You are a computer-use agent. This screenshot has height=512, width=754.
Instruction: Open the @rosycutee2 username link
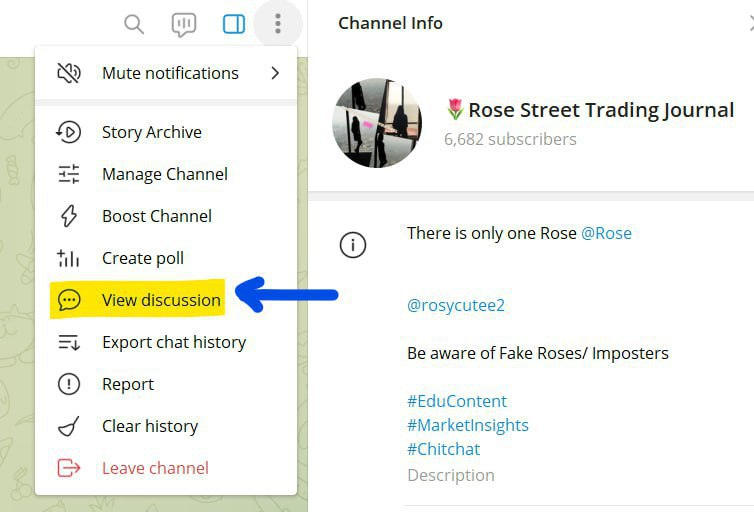(456, 305)
